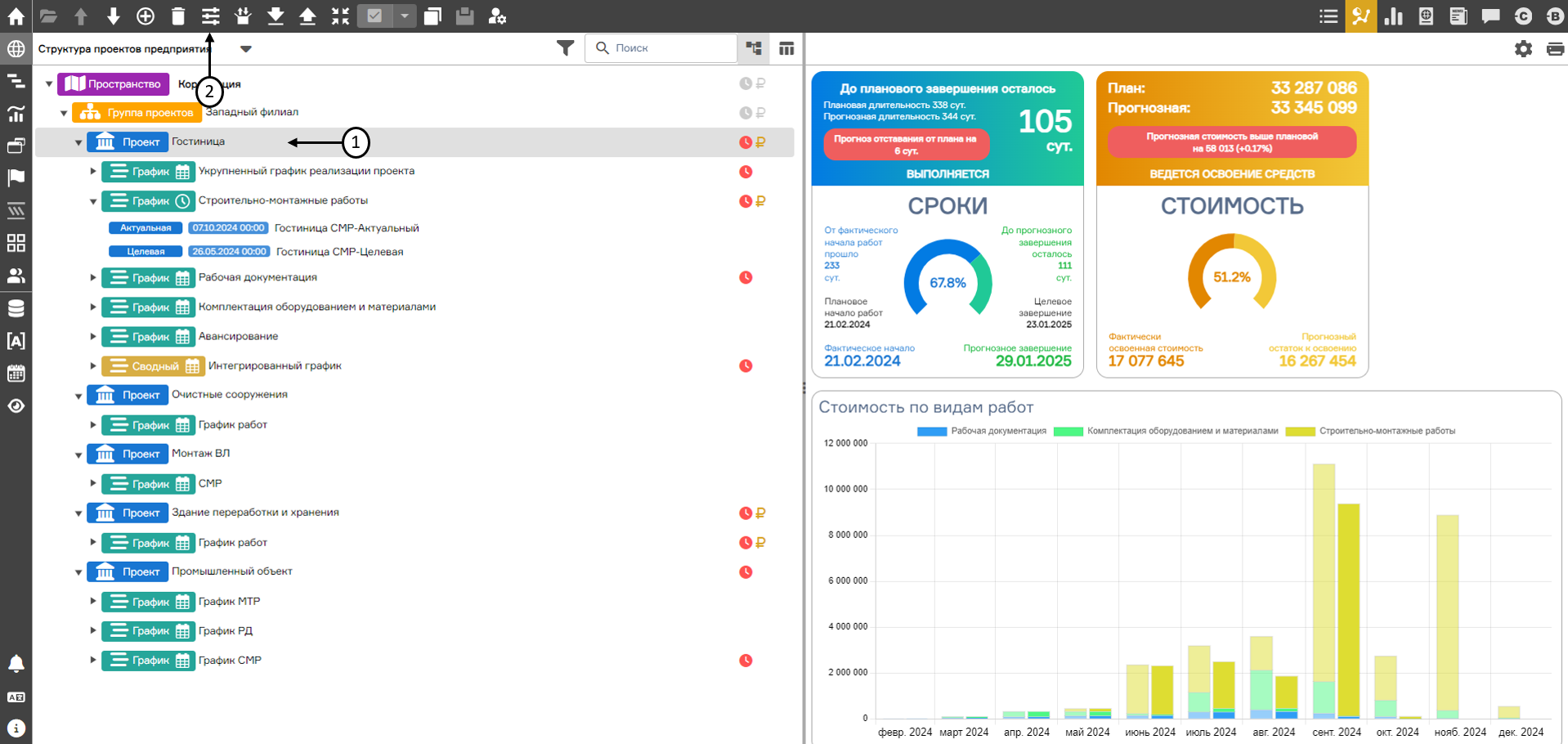Open user settings with the person gear icon
This screenshot has height=744, width=1568.
point(497,16)
